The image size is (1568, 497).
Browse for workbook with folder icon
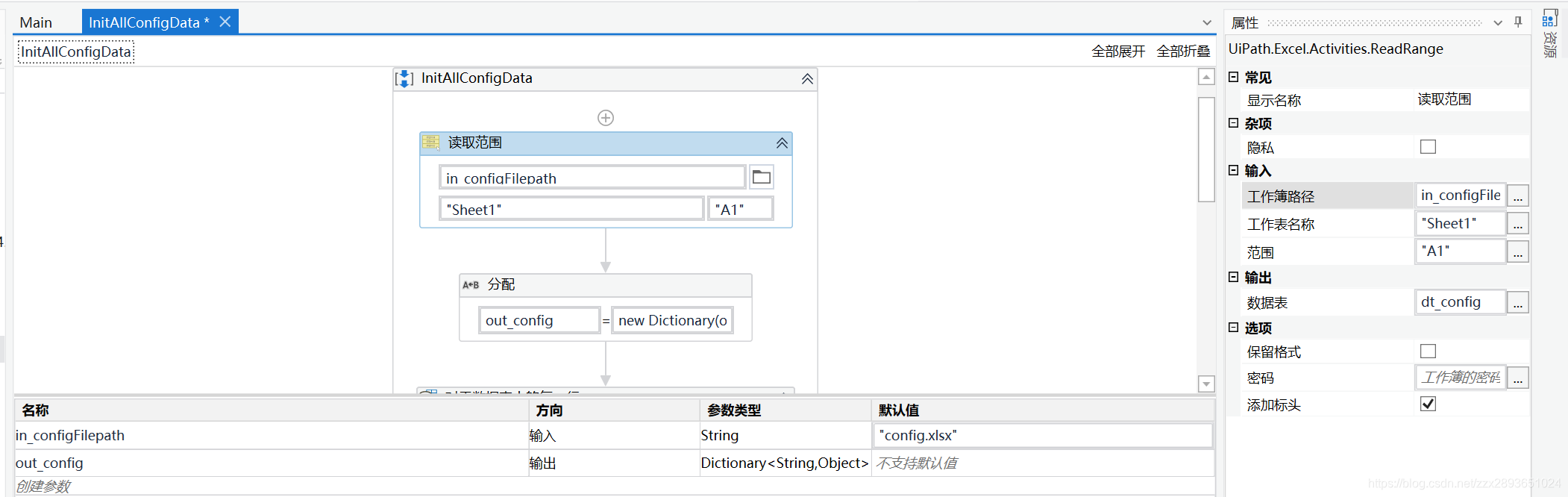click(761, 178)
